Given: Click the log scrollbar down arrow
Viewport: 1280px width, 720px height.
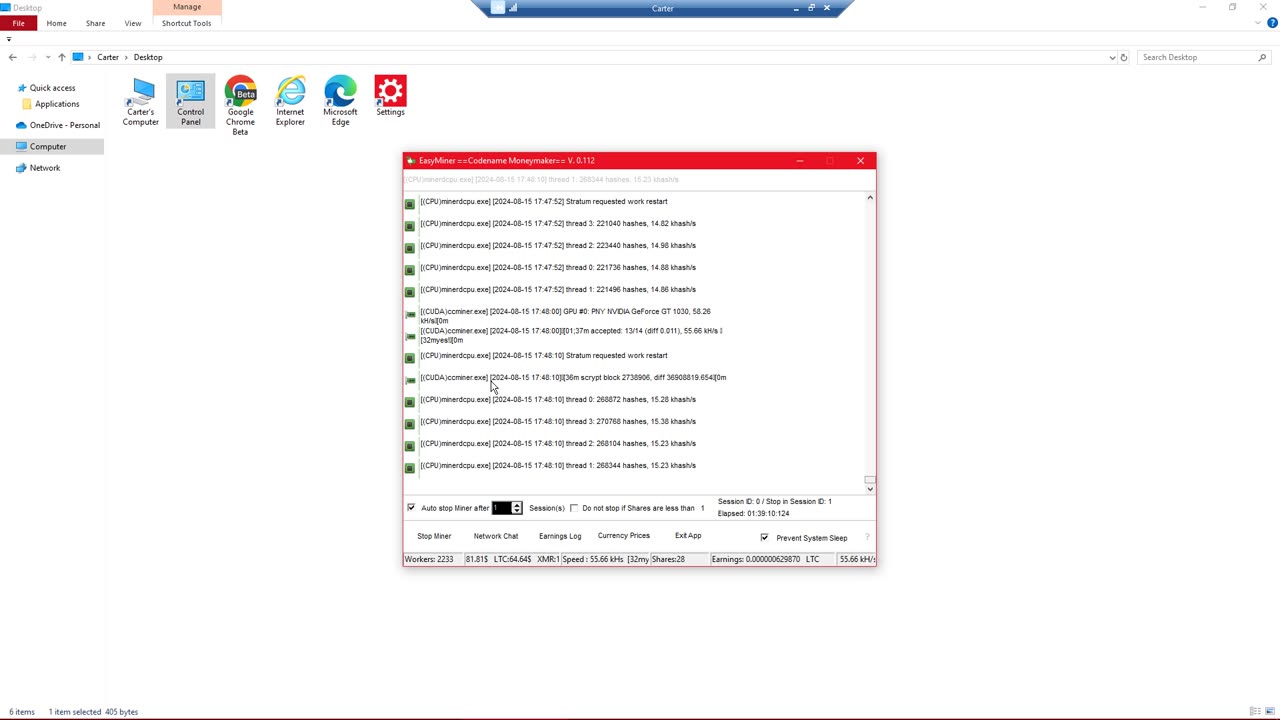Looking at the screenshot, I should [870, 488].
